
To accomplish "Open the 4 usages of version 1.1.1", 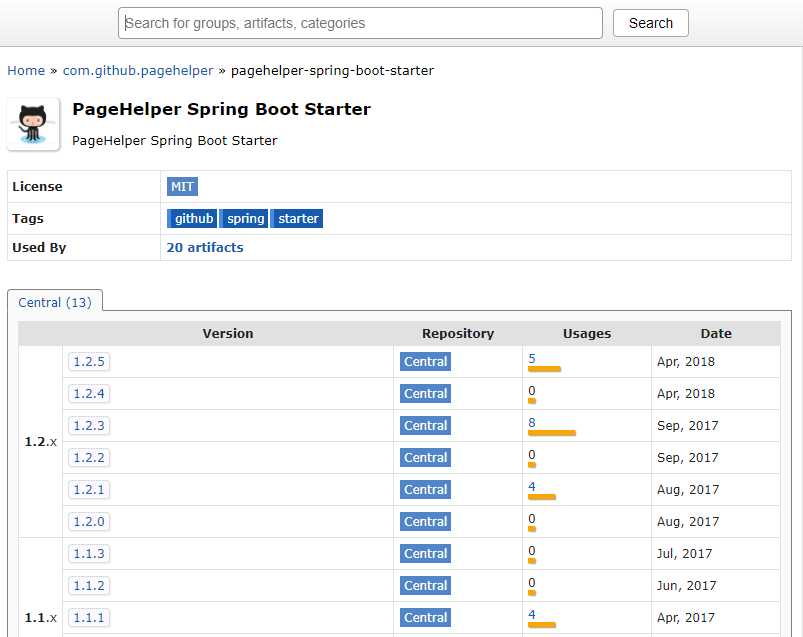I will coord(532,614).
